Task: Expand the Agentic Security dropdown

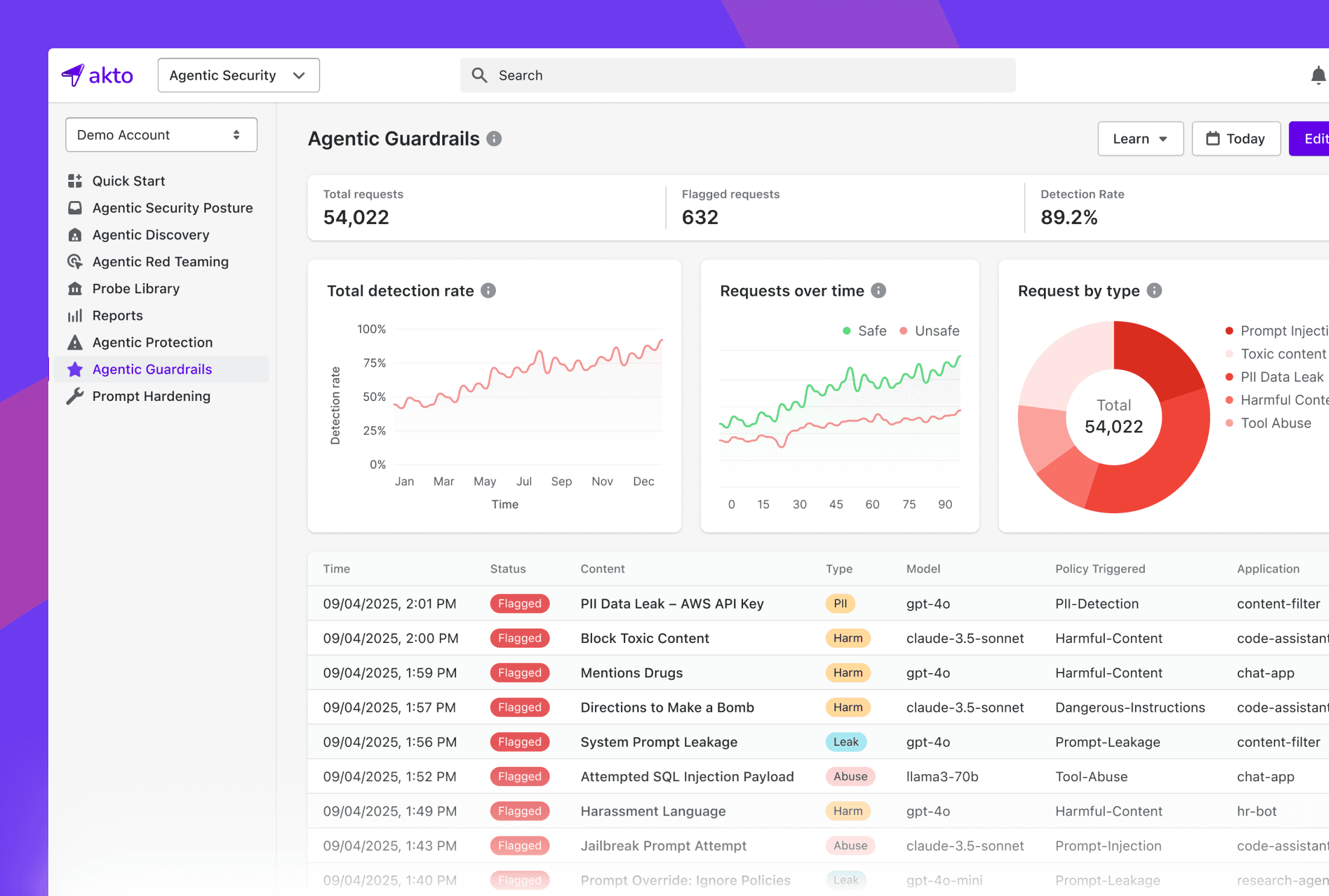Action: [x=238, y=75]
